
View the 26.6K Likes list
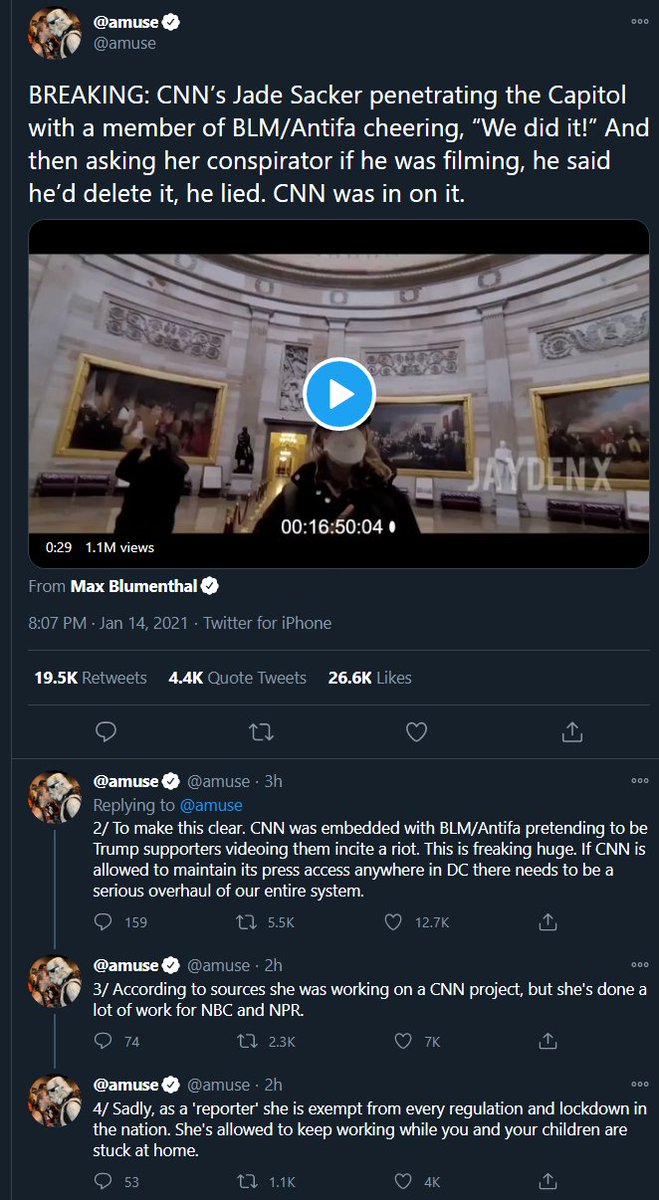pos(369,677)
